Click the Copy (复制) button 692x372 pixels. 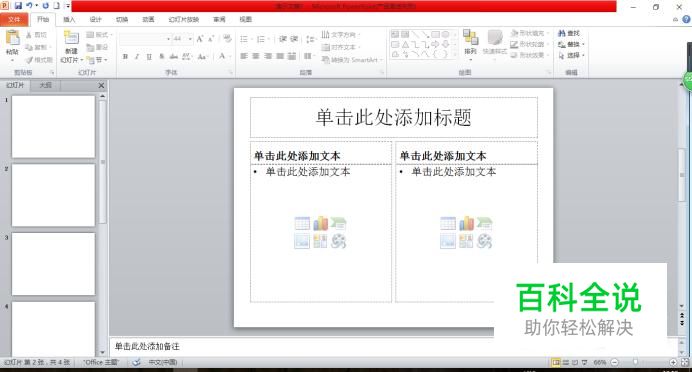pyautogui.click(x=38, y=47)
